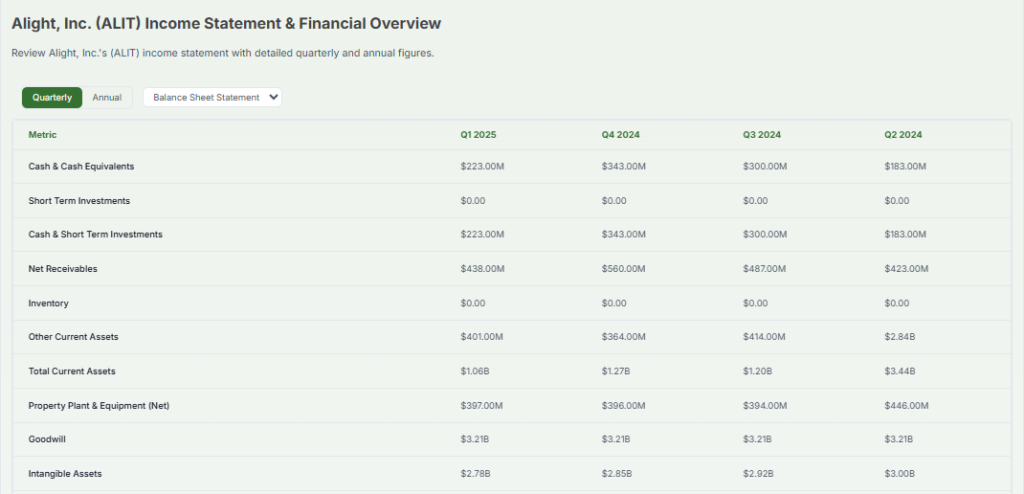Screen dimensions: 1024x494
Task: Click Q2 2024 Total Current Assets value $3.44B
Action: 900,370
